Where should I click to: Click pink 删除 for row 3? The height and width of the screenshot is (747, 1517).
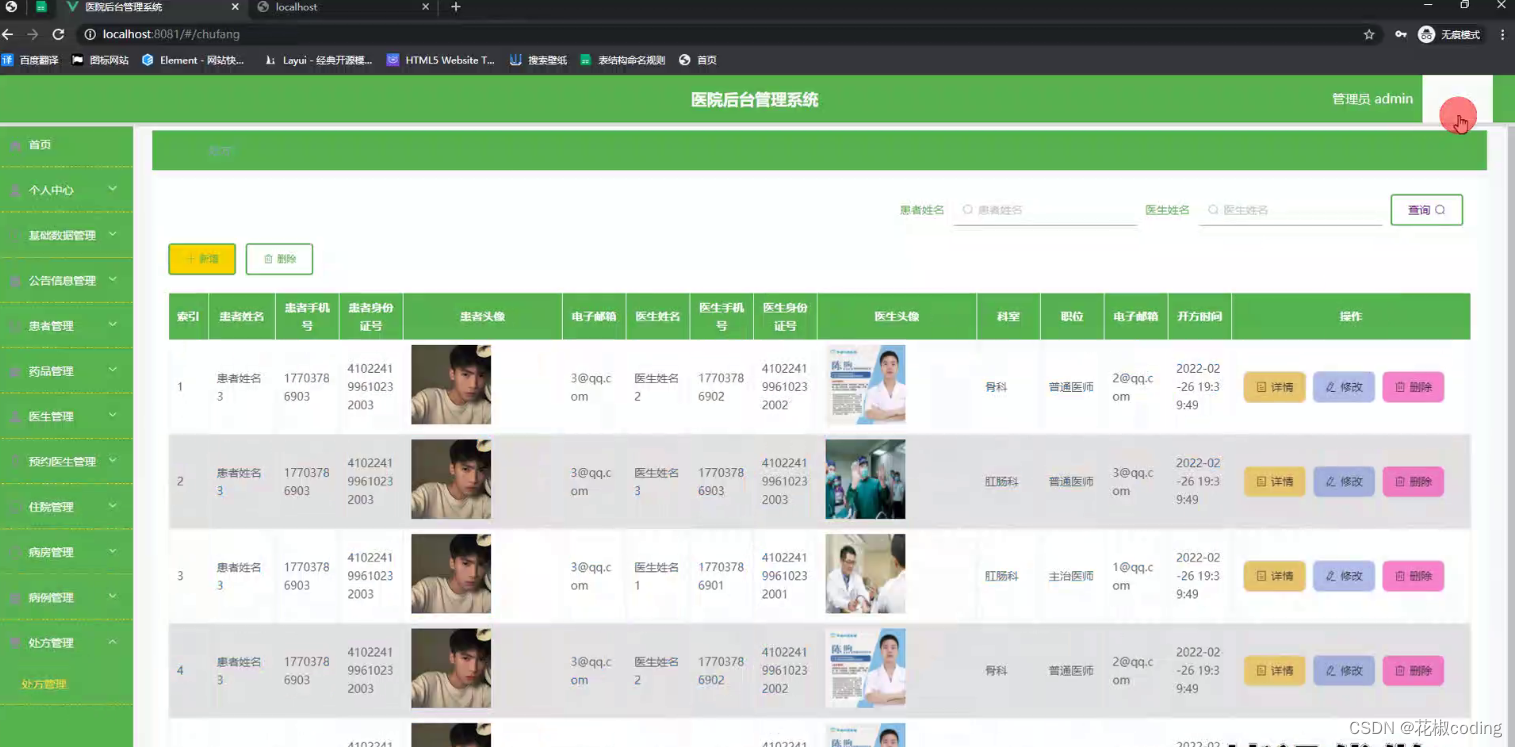coord(1413,576)
